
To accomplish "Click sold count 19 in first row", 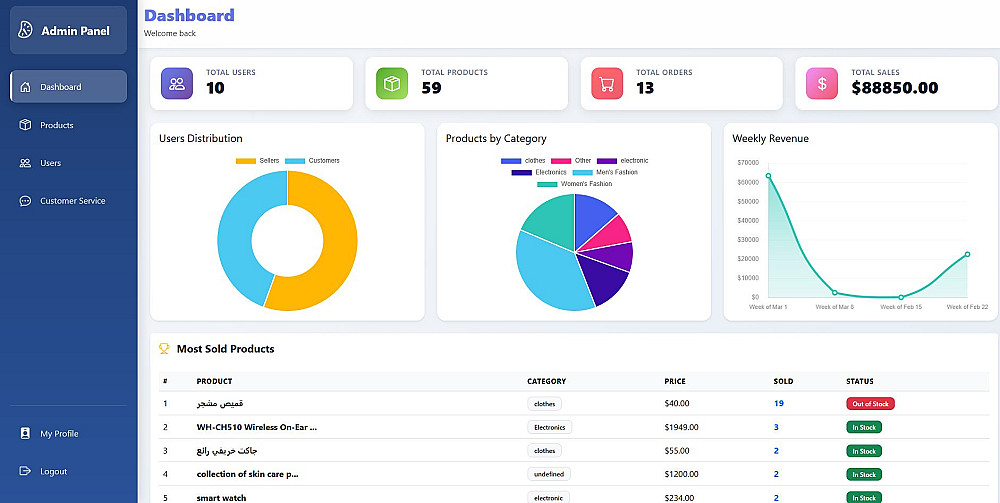I will point(779,404).
